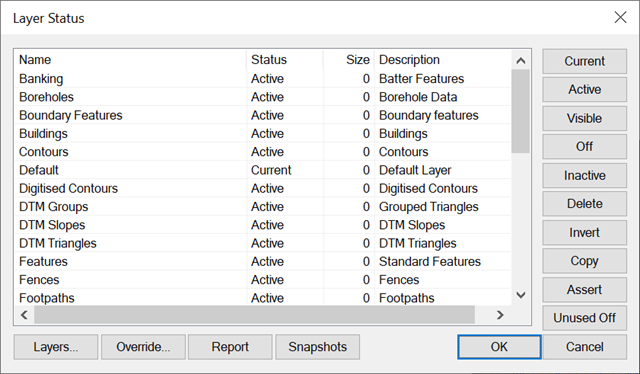Select the Boreholes layer row
The height and width of the screenshot is (374, 640).
pos(263,97)
